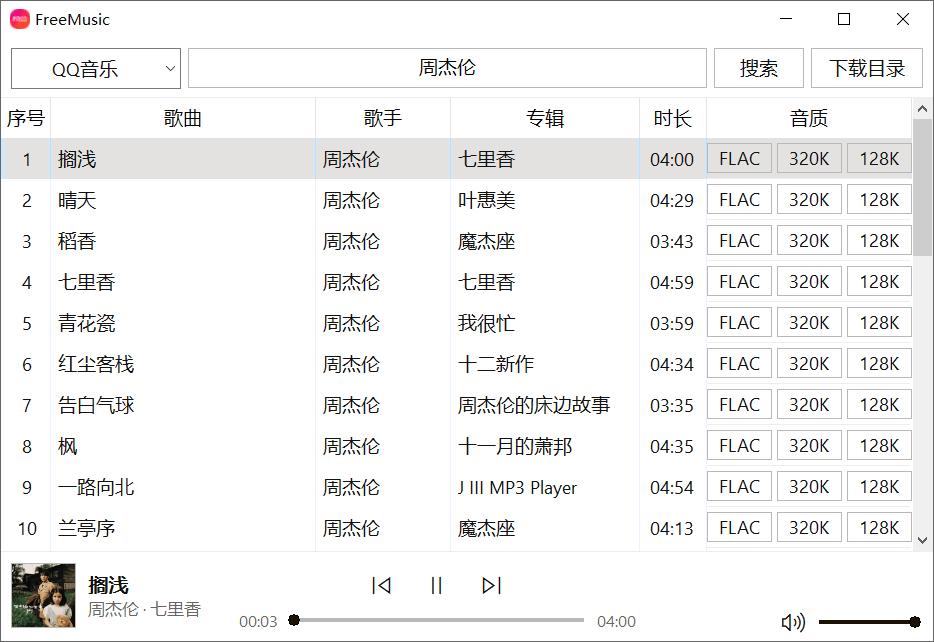Download 枫 in 320K quality
This screenshot has width=934, height=642.
pyautogui.click(x=809, y=446)
